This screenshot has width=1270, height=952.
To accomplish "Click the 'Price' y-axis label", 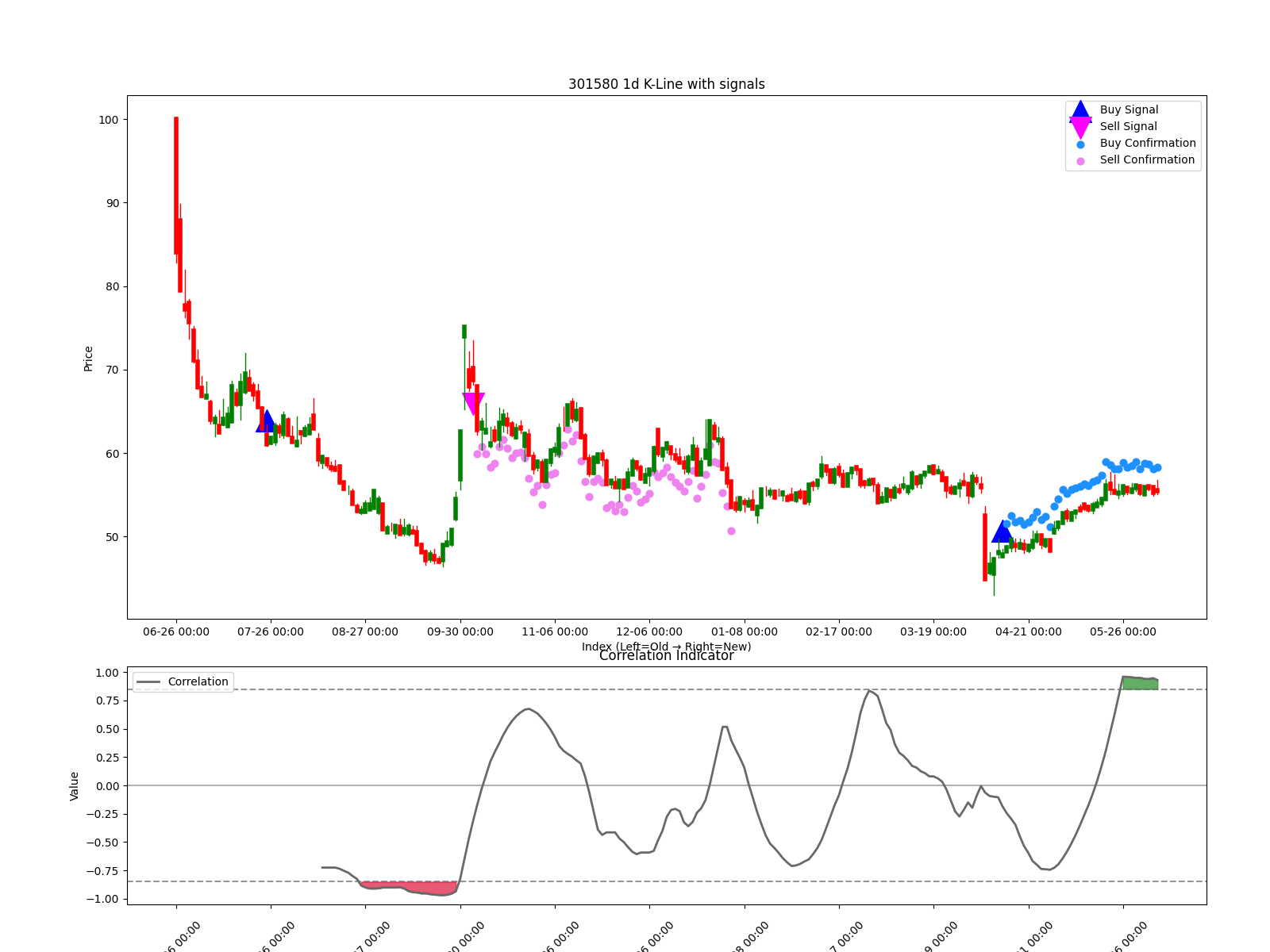I will pyautogui.click(x=88, y=359).
